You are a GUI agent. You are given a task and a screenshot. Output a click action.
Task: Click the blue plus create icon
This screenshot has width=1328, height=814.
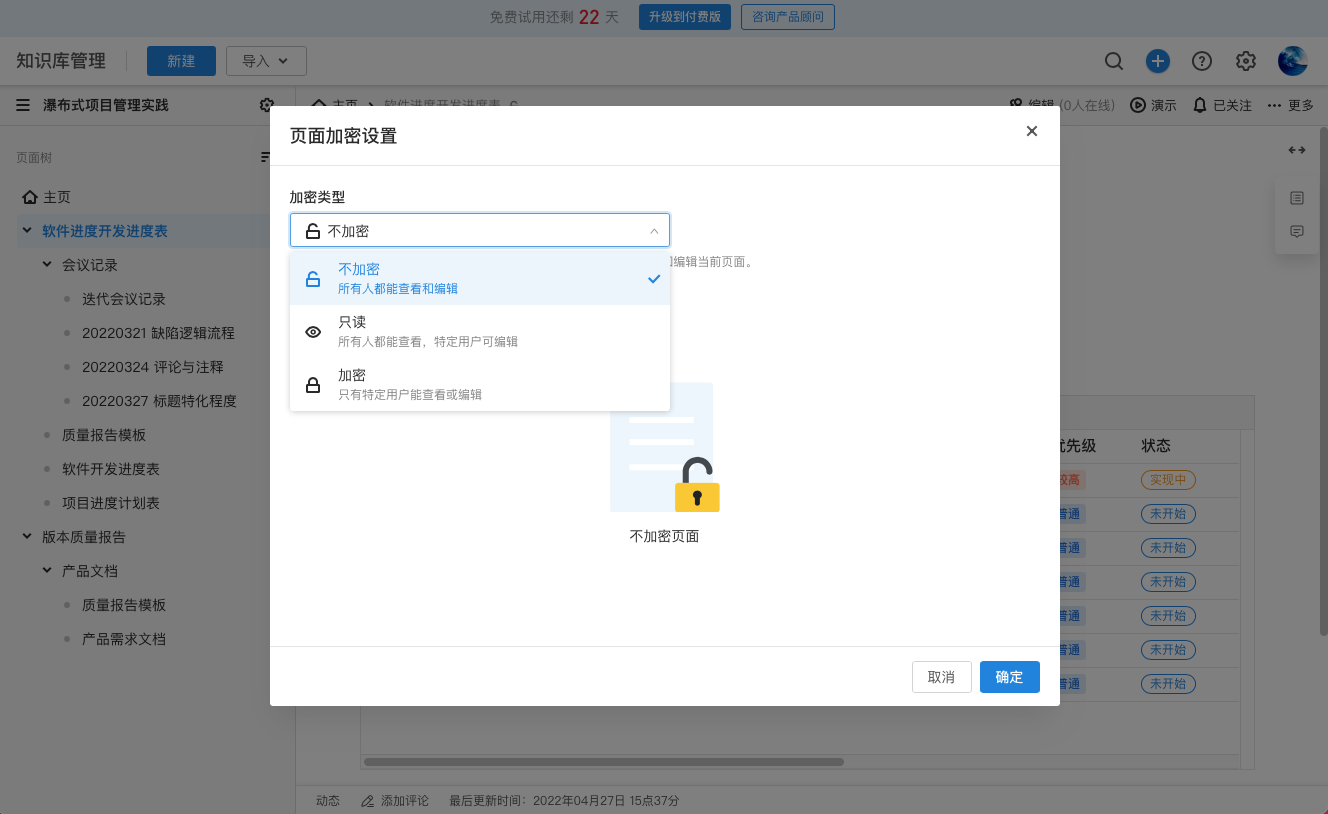click(1158, 61)
